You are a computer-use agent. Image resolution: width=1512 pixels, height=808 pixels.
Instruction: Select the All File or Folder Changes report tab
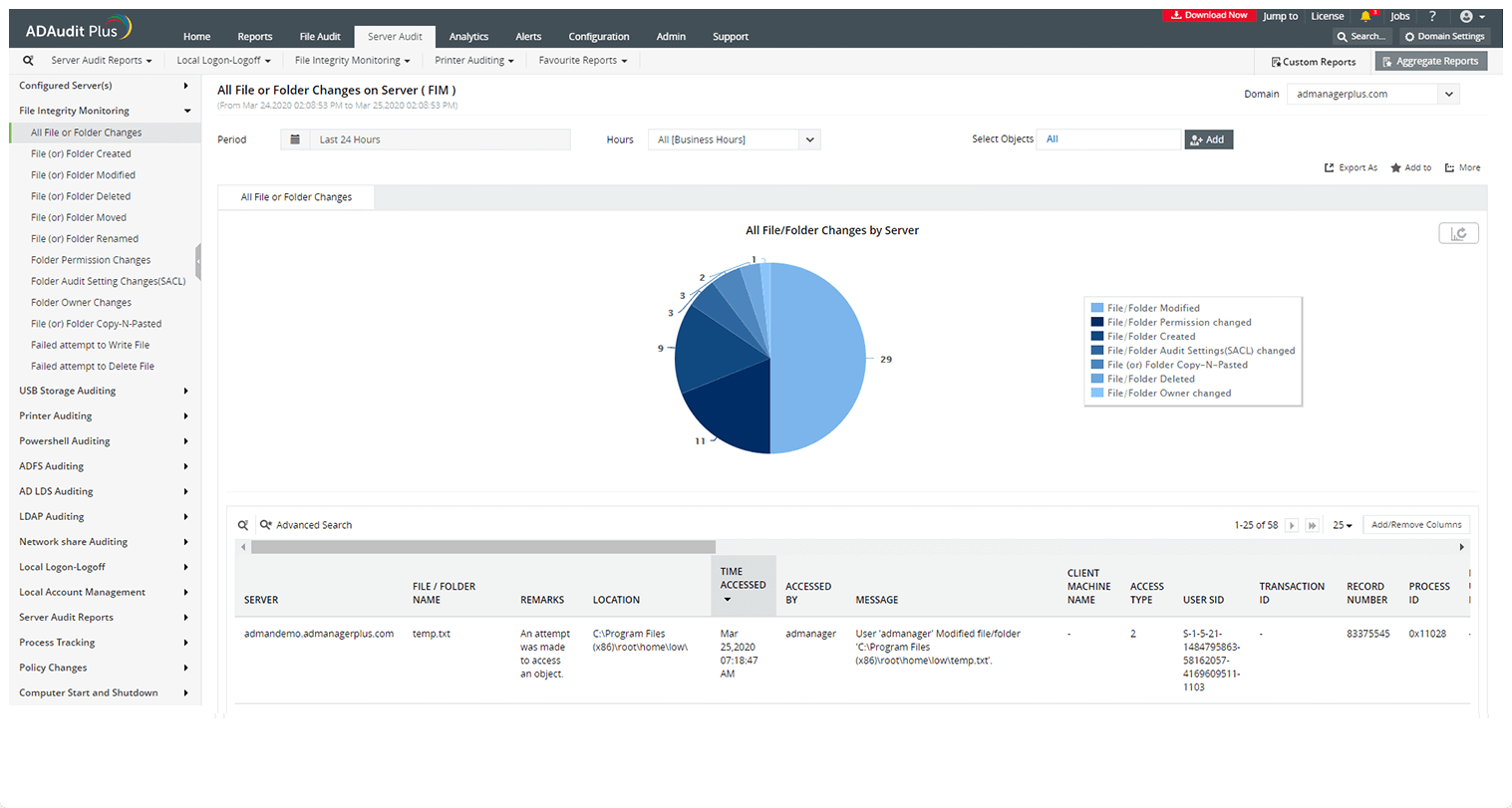(x=296, y=197)
